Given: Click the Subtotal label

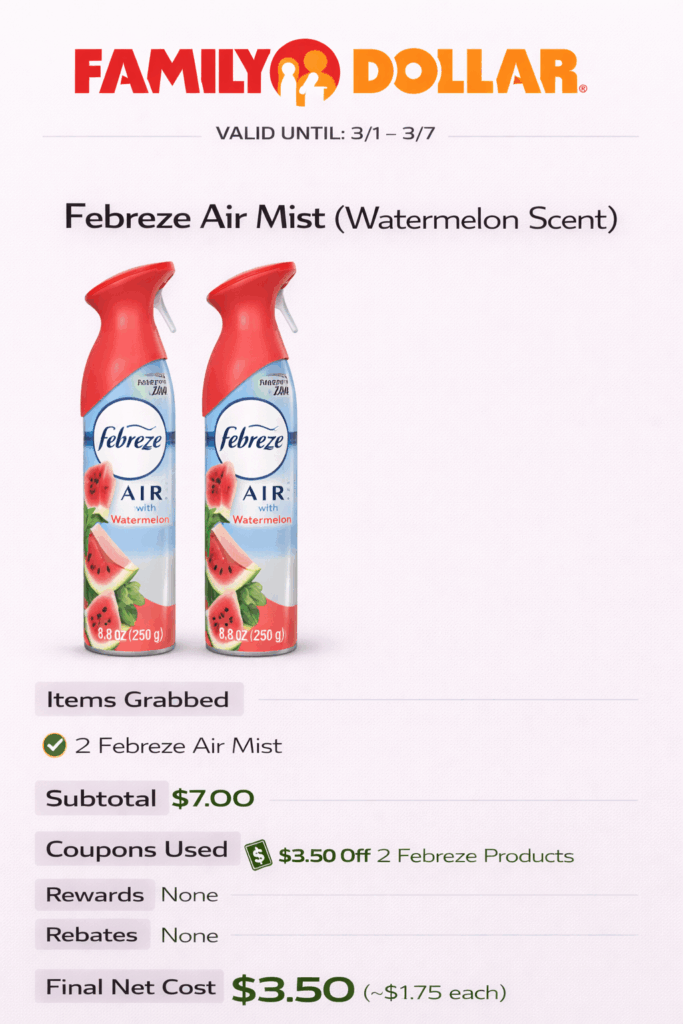Looking at the screenshot, I should tap(101, 799).
